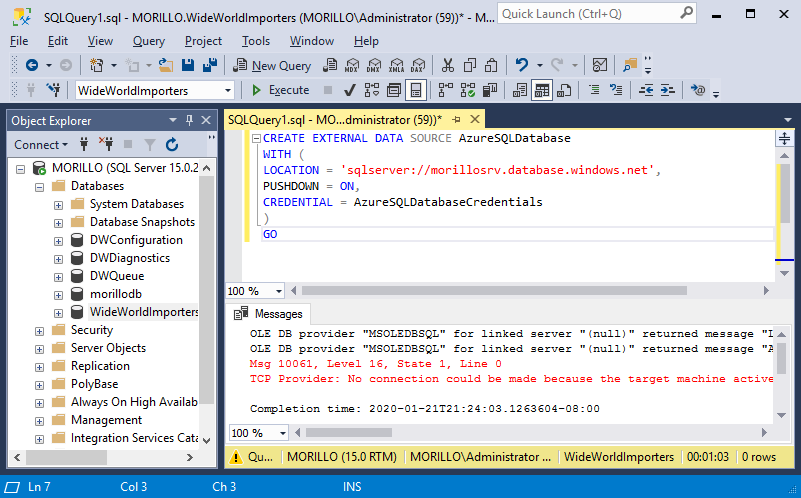Open the Activity Monitor icon

(600, 65)
